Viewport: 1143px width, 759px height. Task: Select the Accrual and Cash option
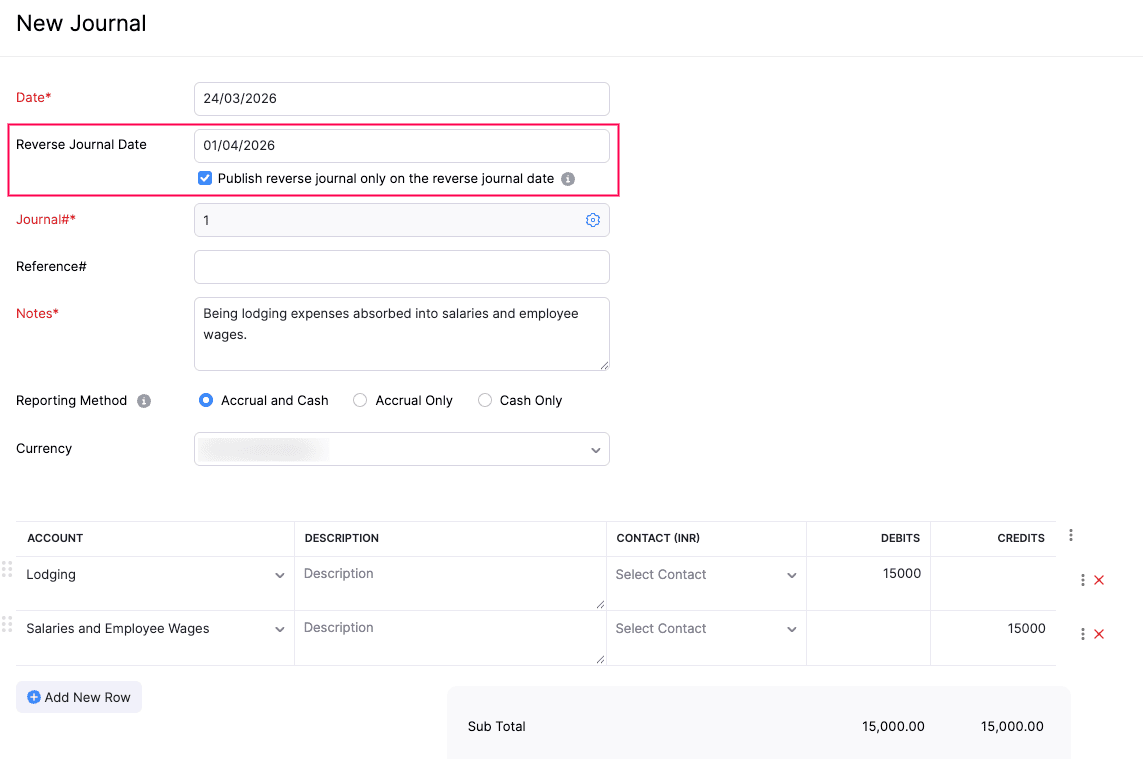tap(205, 399)
